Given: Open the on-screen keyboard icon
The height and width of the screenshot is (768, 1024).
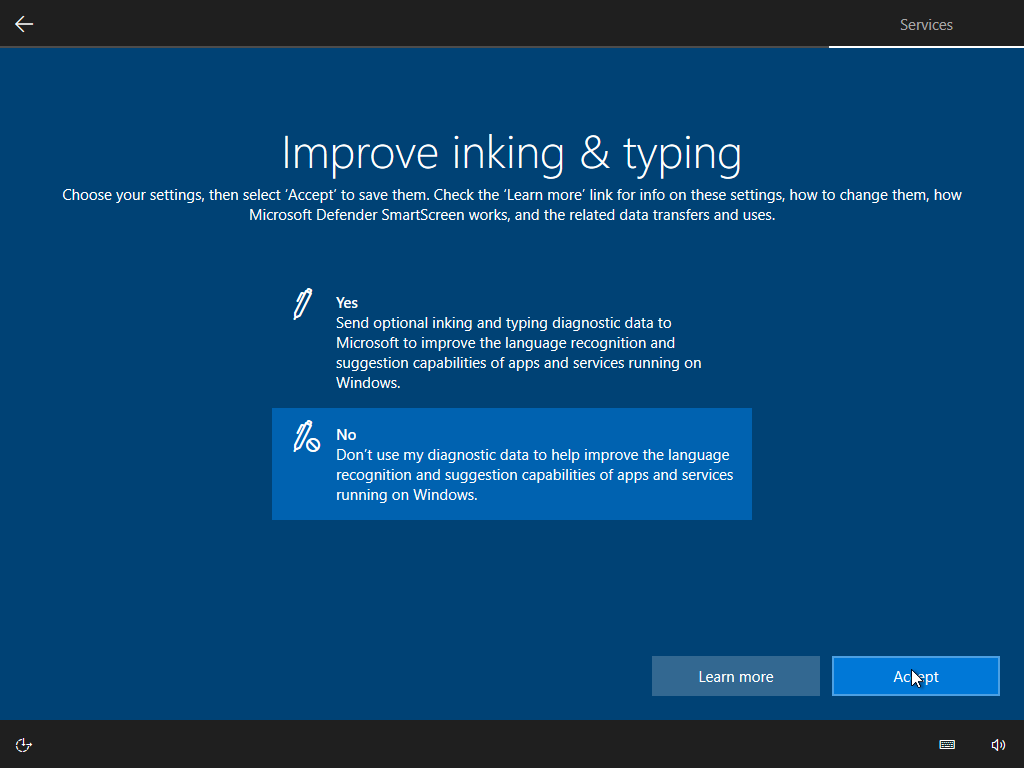Looking at the screenshot, I should [947, 744].
